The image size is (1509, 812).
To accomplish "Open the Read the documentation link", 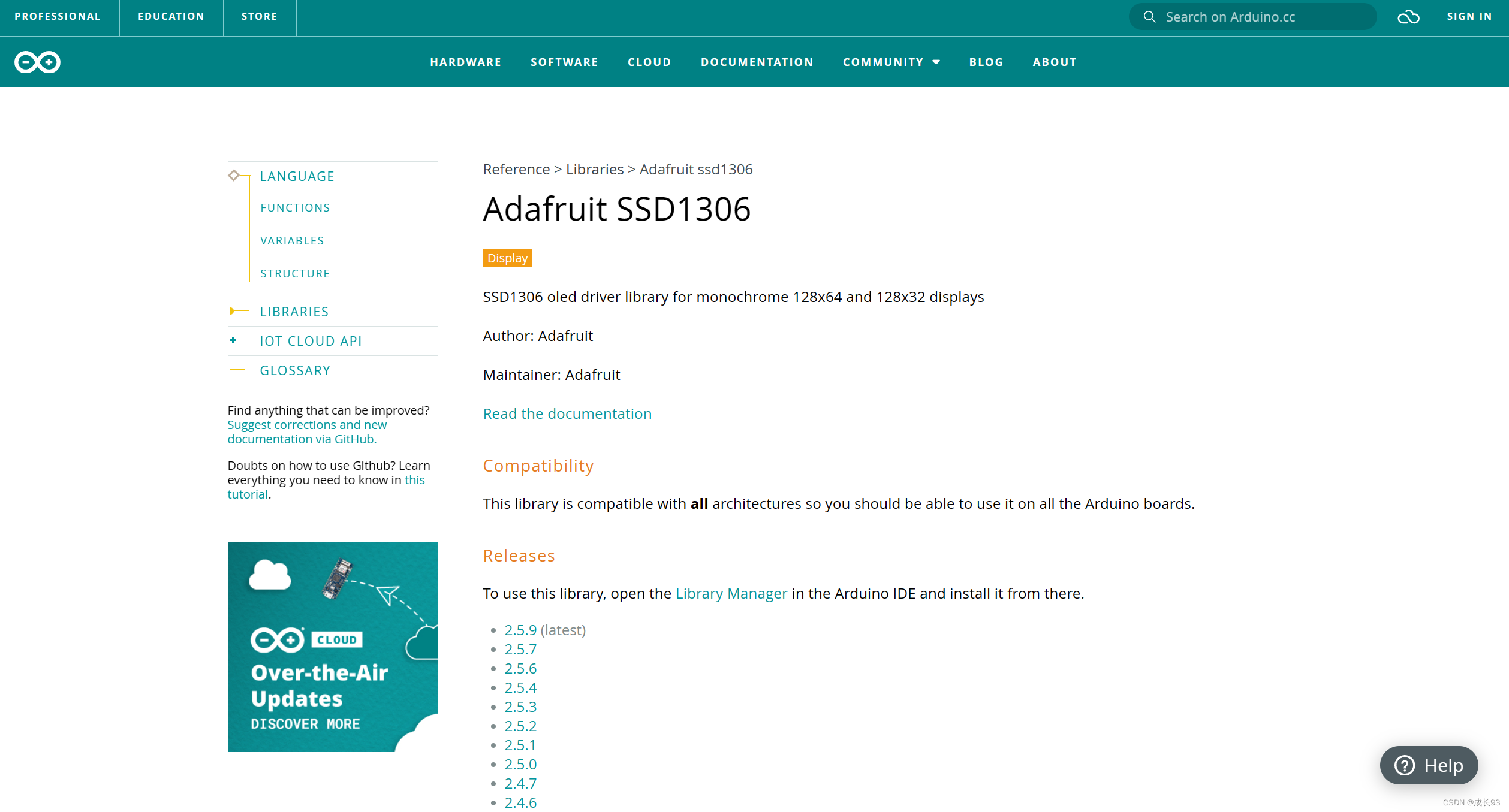I will point(567,413).
